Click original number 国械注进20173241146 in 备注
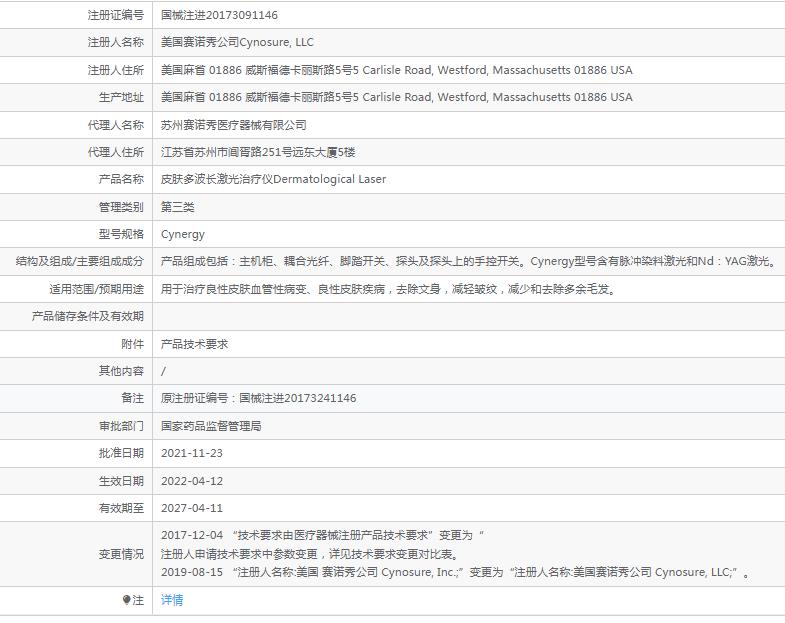Screen dimensions: 785x623 pos(298,398)
